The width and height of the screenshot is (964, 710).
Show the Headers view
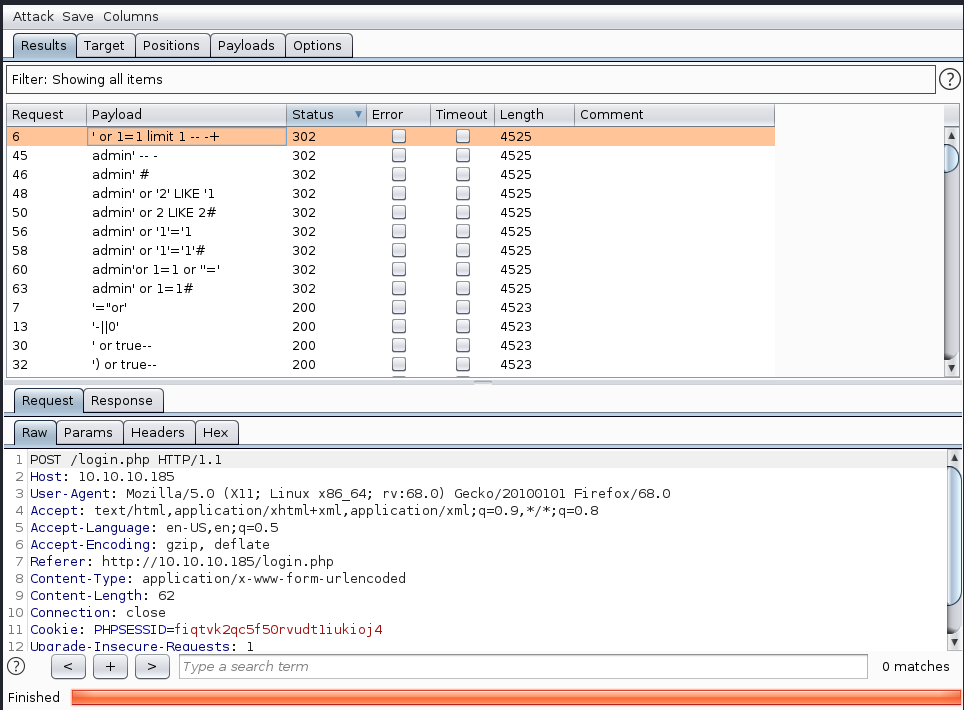[x=157, y=433]
